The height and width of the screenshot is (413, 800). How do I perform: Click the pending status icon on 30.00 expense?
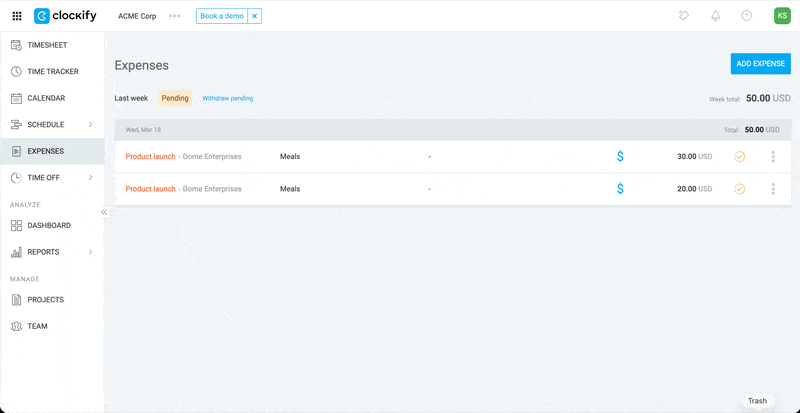click(739, 157)
